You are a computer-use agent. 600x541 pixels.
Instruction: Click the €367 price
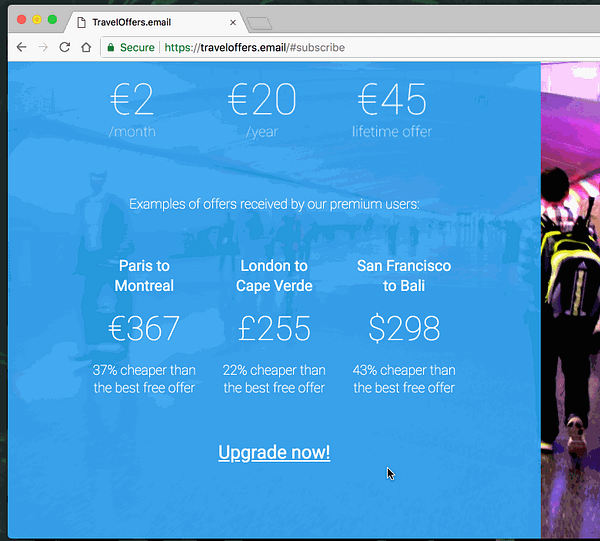pos(144,328)
